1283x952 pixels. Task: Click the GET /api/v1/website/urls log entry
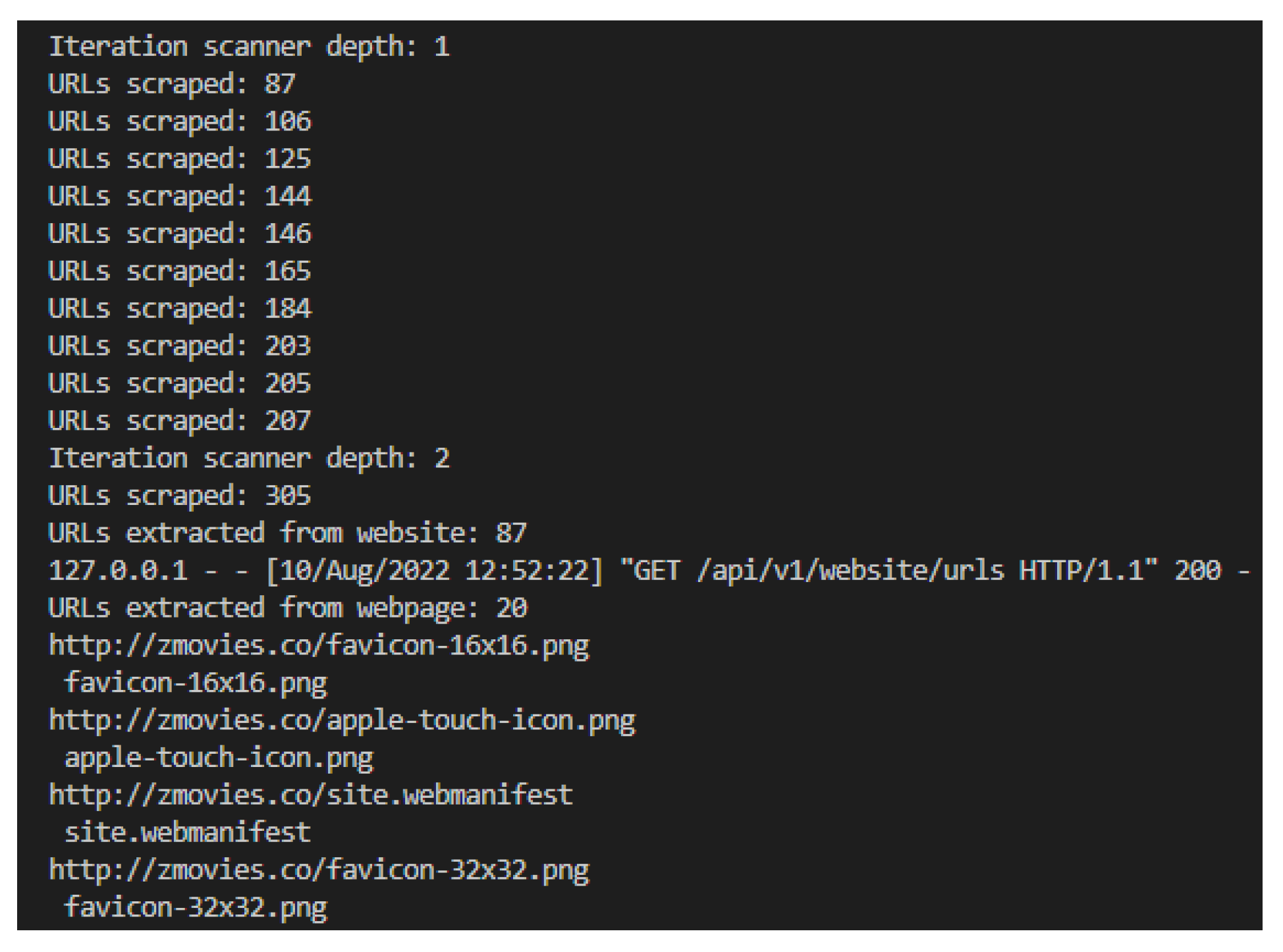tap(649, 571)
